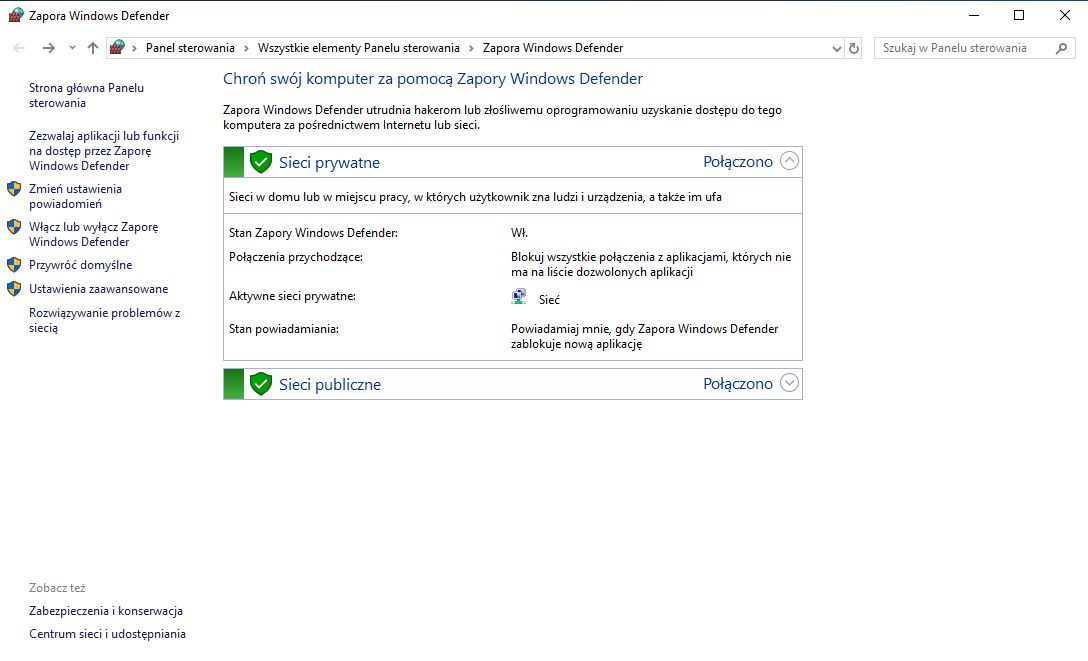Click 'Stan Zapory Windows Defender:' label
Viewport: 1088px width, 661px height.
coord(314,233)
